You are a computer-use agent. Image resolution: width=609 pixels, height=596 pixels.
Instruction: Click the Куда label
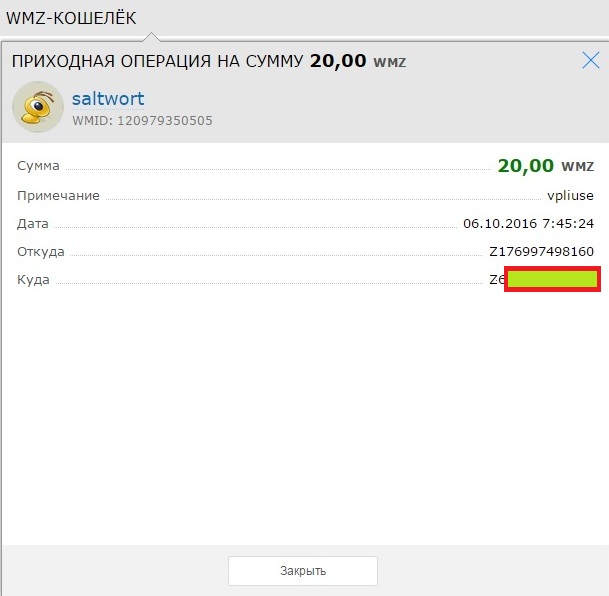33,280
